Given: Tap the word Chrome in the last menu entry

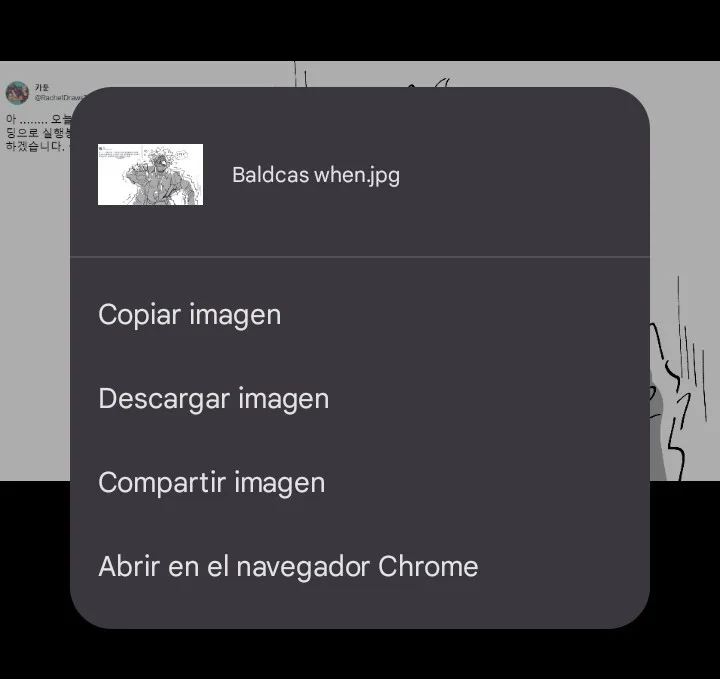Looking at the screenshot, I should 428,566.
